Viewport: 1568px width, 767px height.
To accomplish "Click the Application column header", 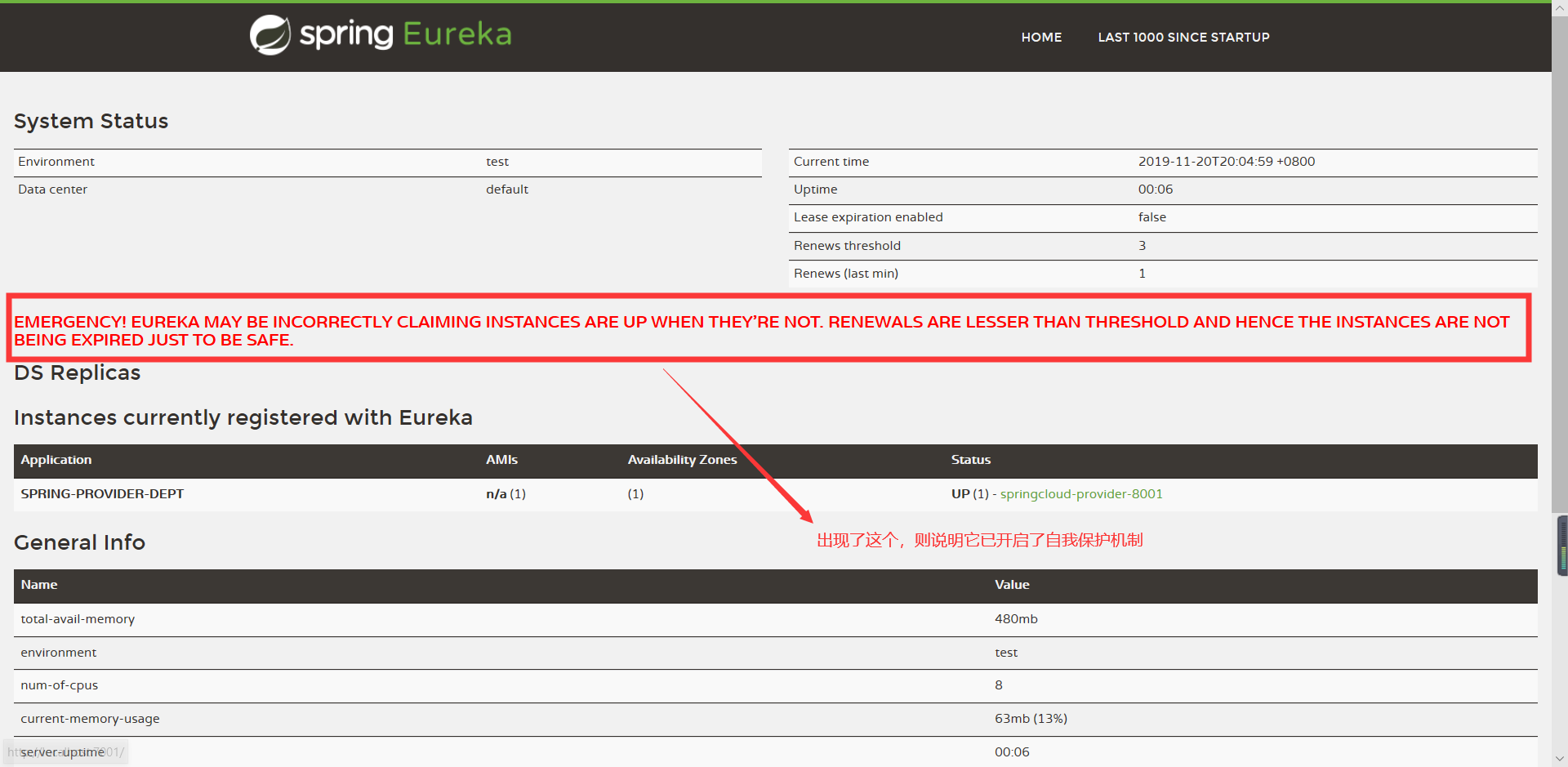I will [x=56, y=460].
